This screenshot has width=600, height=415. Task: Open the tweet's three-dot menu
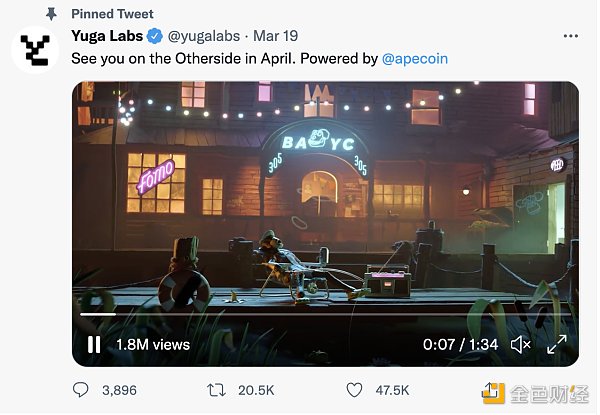tap(571, 36)
